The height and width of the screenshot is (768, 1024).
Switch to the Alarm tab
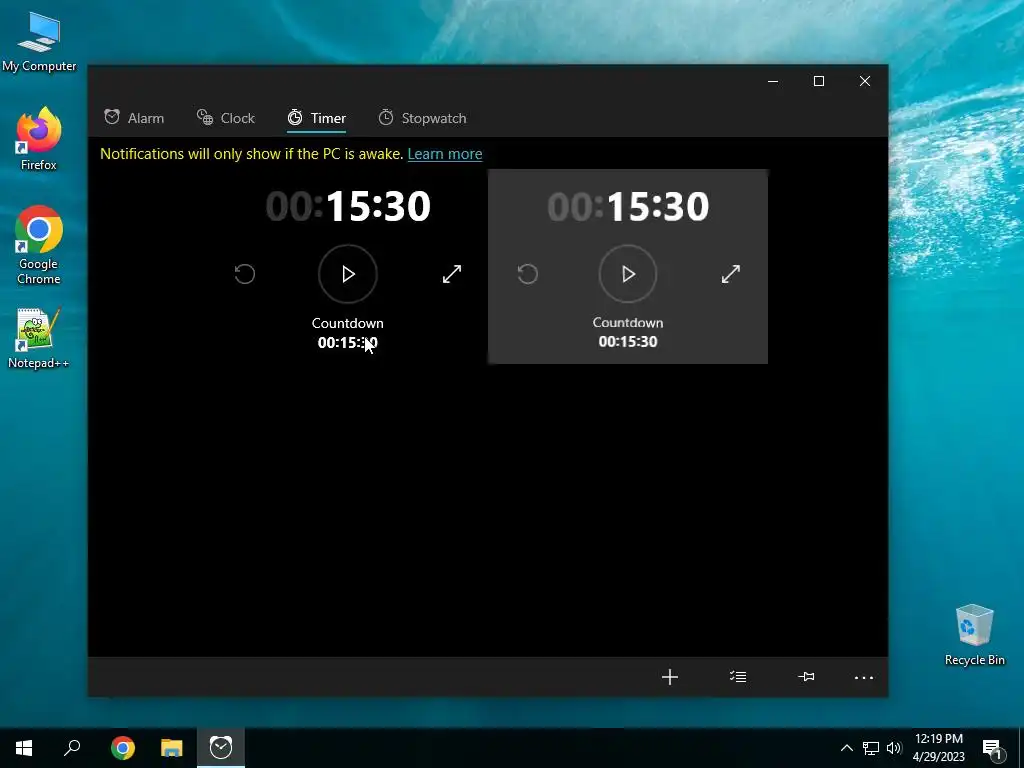[x=134, y=118]
